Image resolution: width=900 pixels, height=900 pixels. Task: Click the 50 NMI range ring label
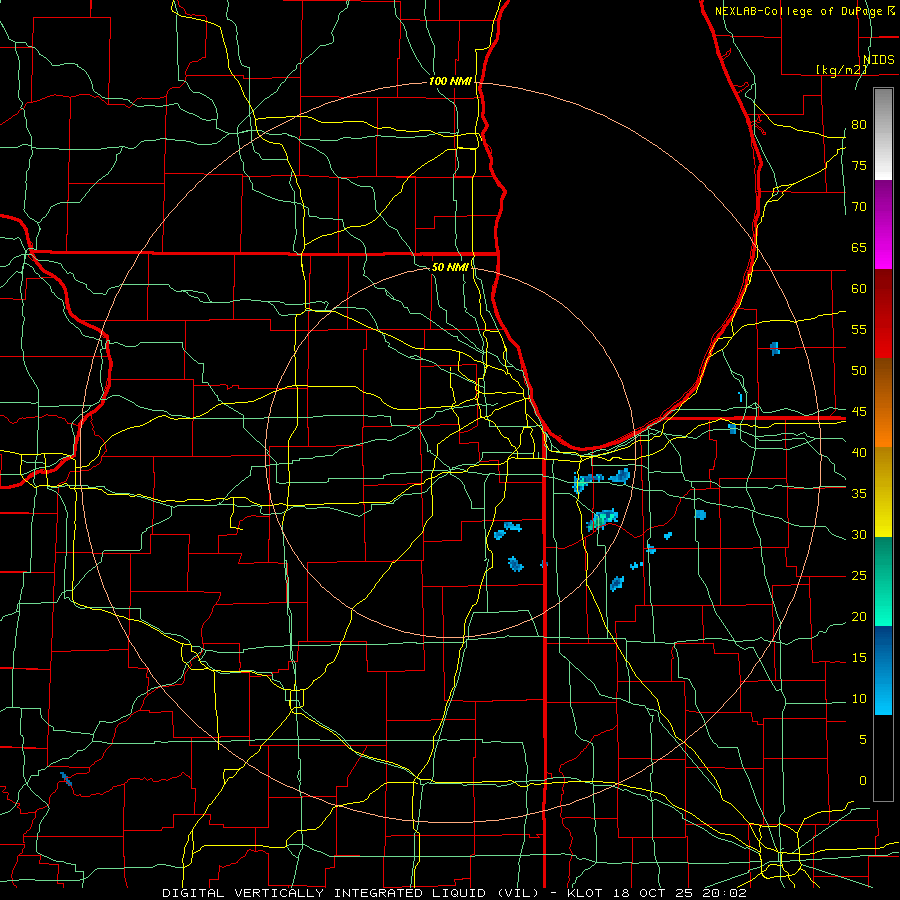(449, 267)
